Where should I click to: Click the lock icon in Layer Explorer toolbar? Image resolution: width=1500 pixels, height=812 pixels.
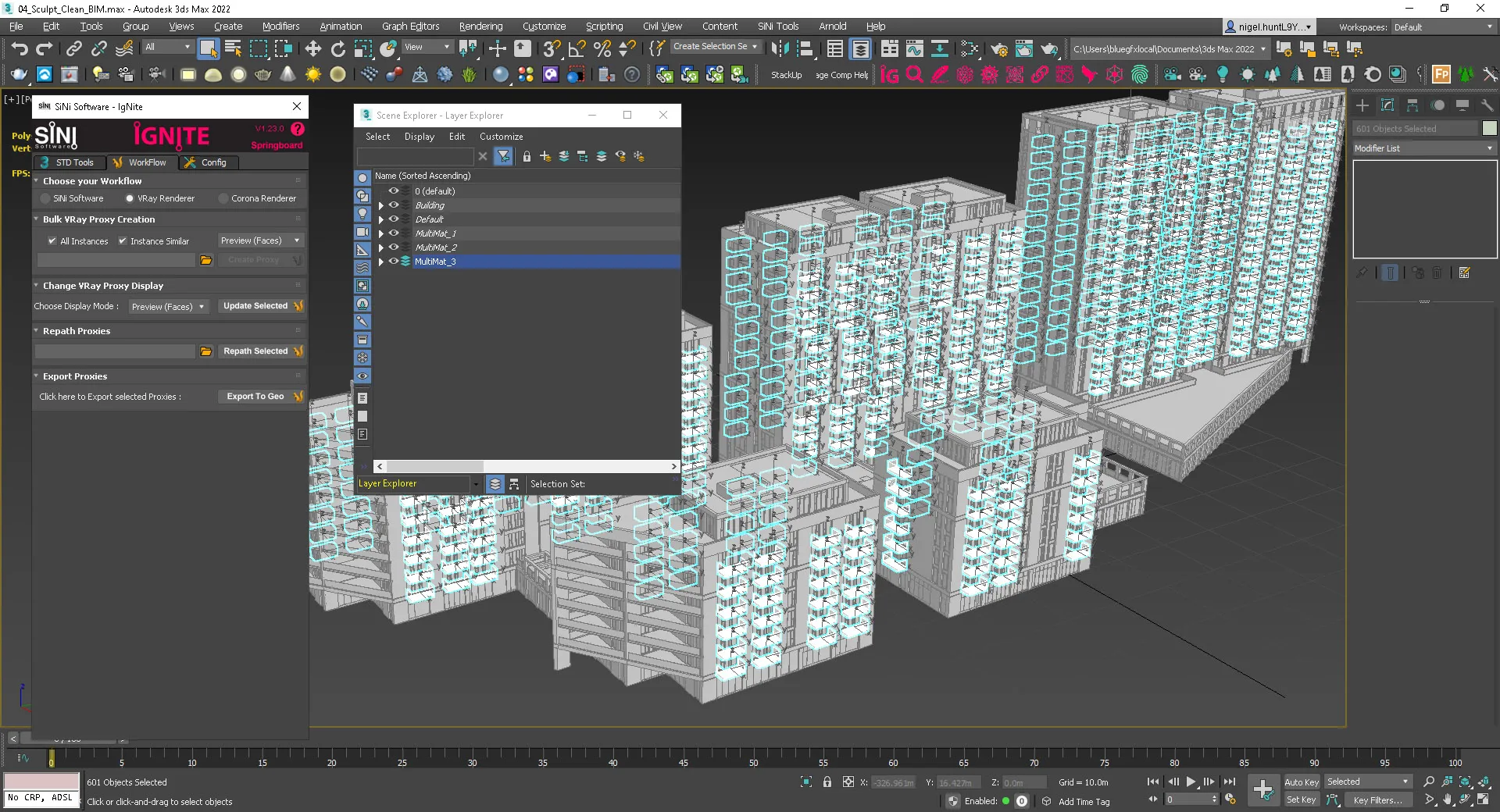coord(527,157)
